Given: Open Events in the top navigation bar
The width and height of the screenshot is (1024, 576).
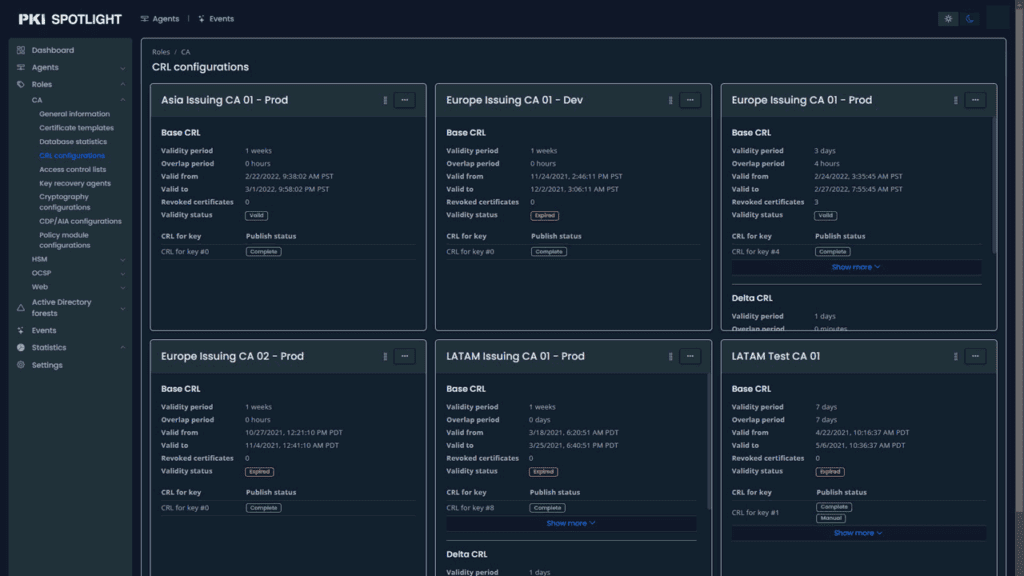Looking at the screenshot, I should pyautogui.click(x=216, y=19).
